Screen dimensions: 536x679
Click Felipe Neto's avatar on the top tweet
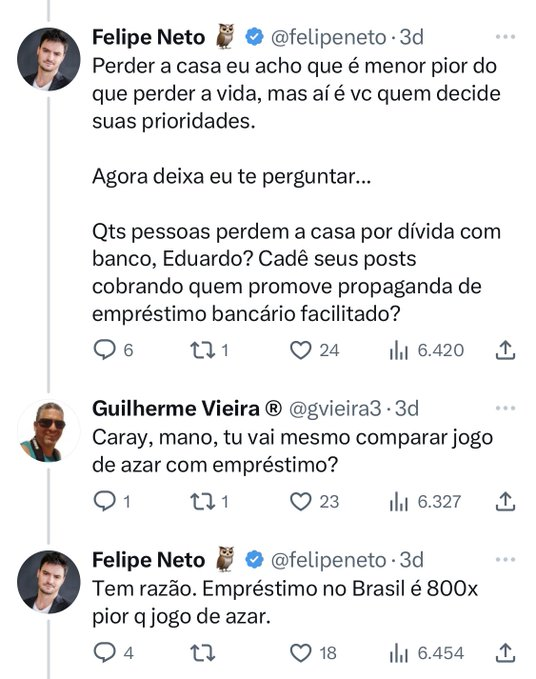tap(48, 59)
